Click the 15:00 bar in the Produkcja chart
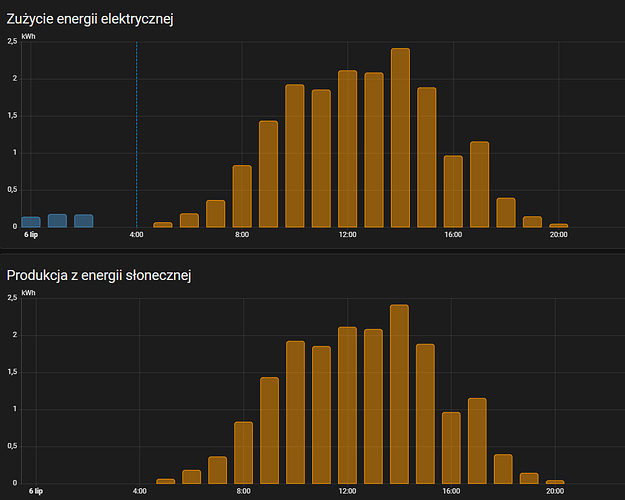This screenshot has height=500, width=625. pyautogui.click(x=425, y=414)
